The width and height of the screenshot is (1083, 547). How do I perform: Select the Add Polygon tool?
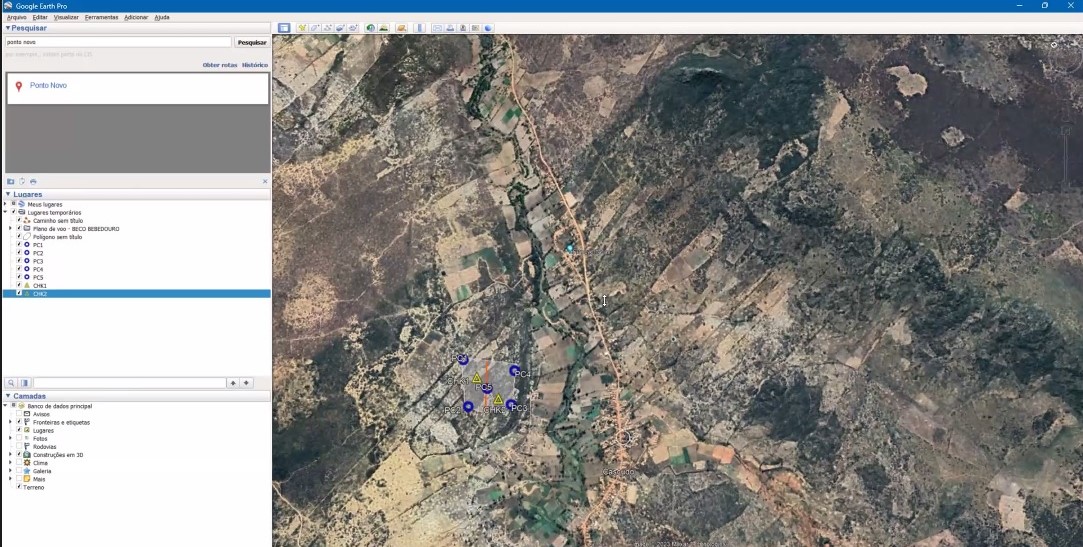coord(314,28)
